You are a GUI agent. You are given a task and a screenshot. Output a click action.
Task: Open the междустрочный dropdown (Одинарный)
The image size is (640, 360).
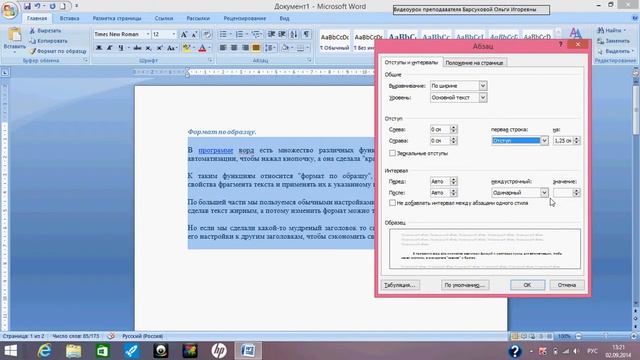544,192
